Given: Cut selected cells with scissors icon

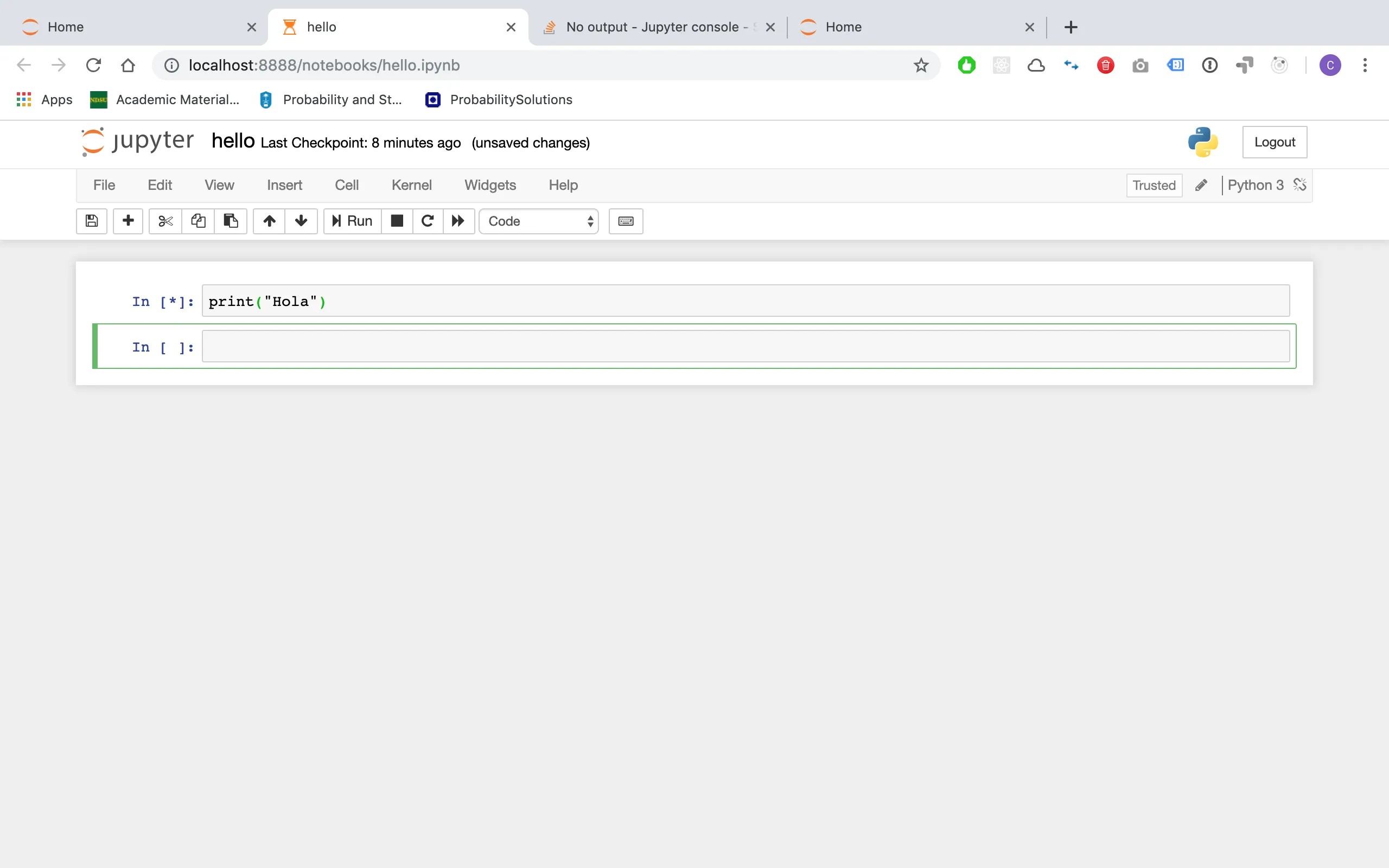Looking at the screenshot, I should (165, 221).
